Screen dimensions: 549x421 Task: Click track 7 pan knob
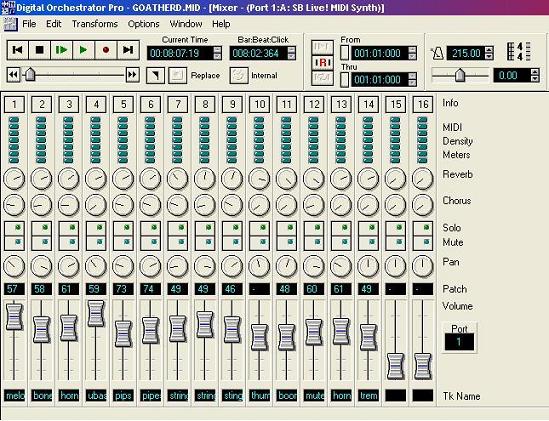click(178, 266)
